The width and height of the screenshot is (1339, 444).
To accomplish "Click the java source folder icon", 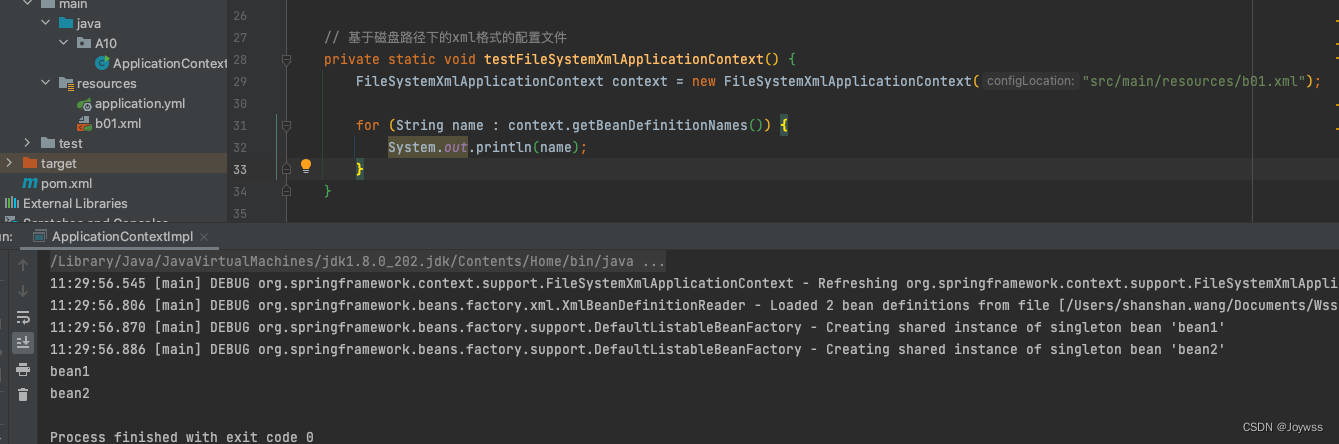I will pyautogui.click(x=66, y=23).
